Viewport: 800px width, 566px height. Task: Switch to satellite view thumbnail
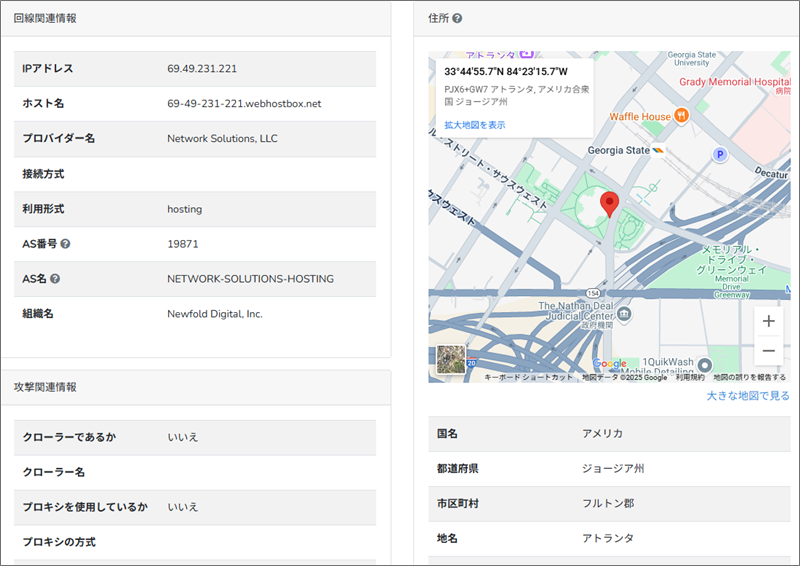tap(451, 359)
